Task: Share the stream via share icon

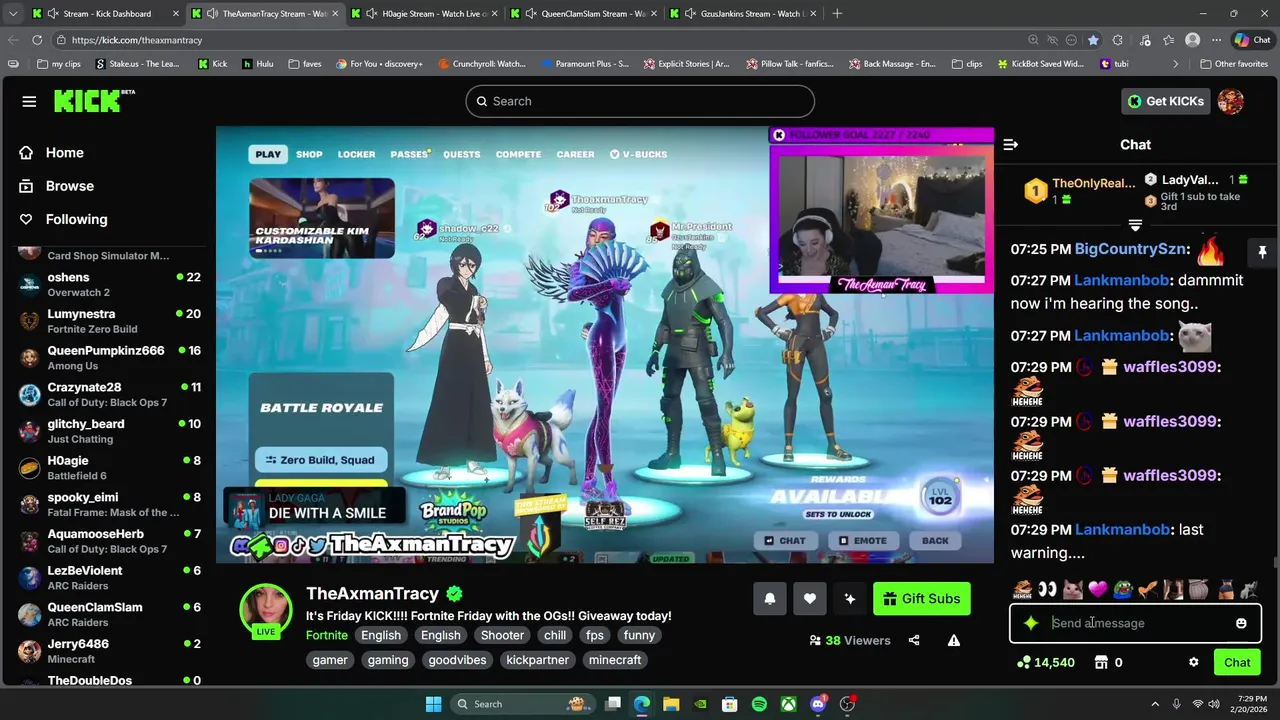Action: [914, 640]
